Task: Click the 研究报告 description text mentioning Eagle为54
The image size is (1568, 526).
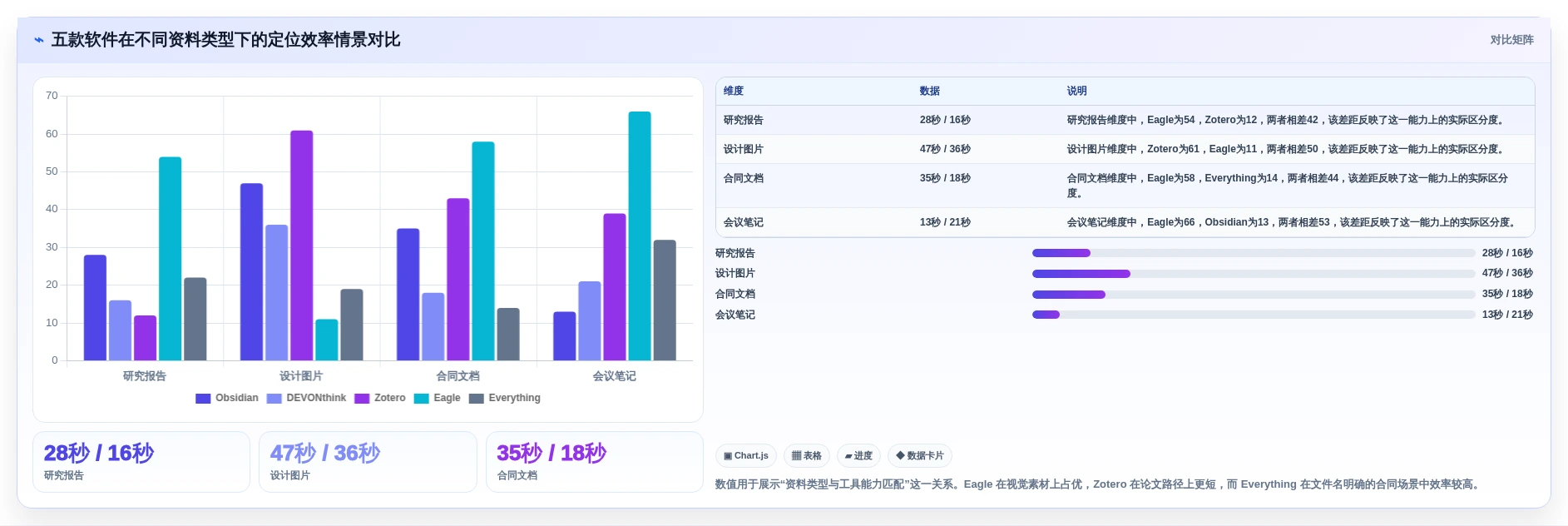Action: [1287, 121]
